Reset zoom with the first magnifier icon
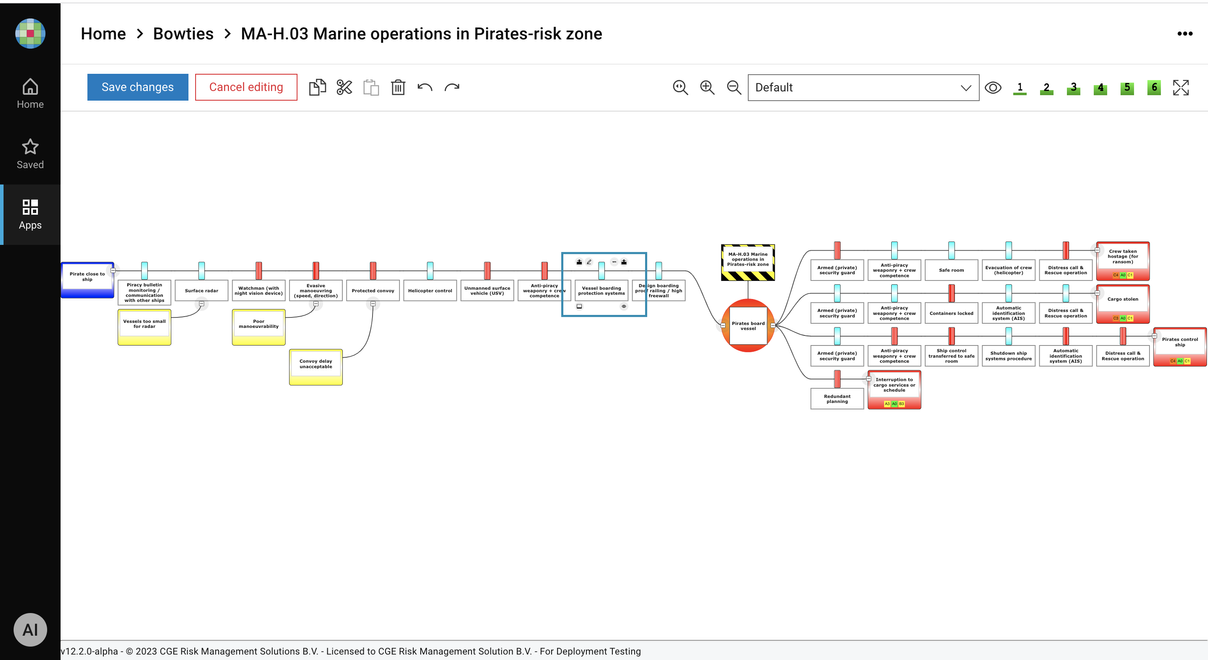 tap(680, 87)
